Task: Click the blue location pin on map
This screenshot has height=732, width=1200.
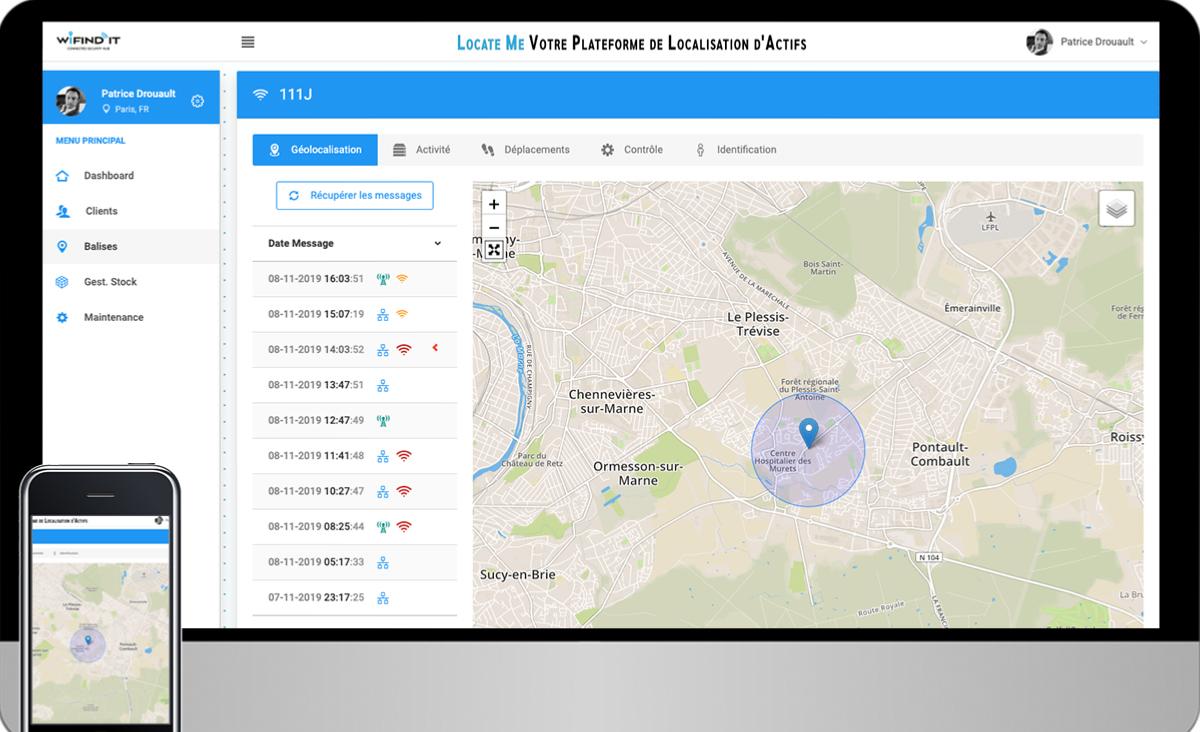Action: click(808, 433)
